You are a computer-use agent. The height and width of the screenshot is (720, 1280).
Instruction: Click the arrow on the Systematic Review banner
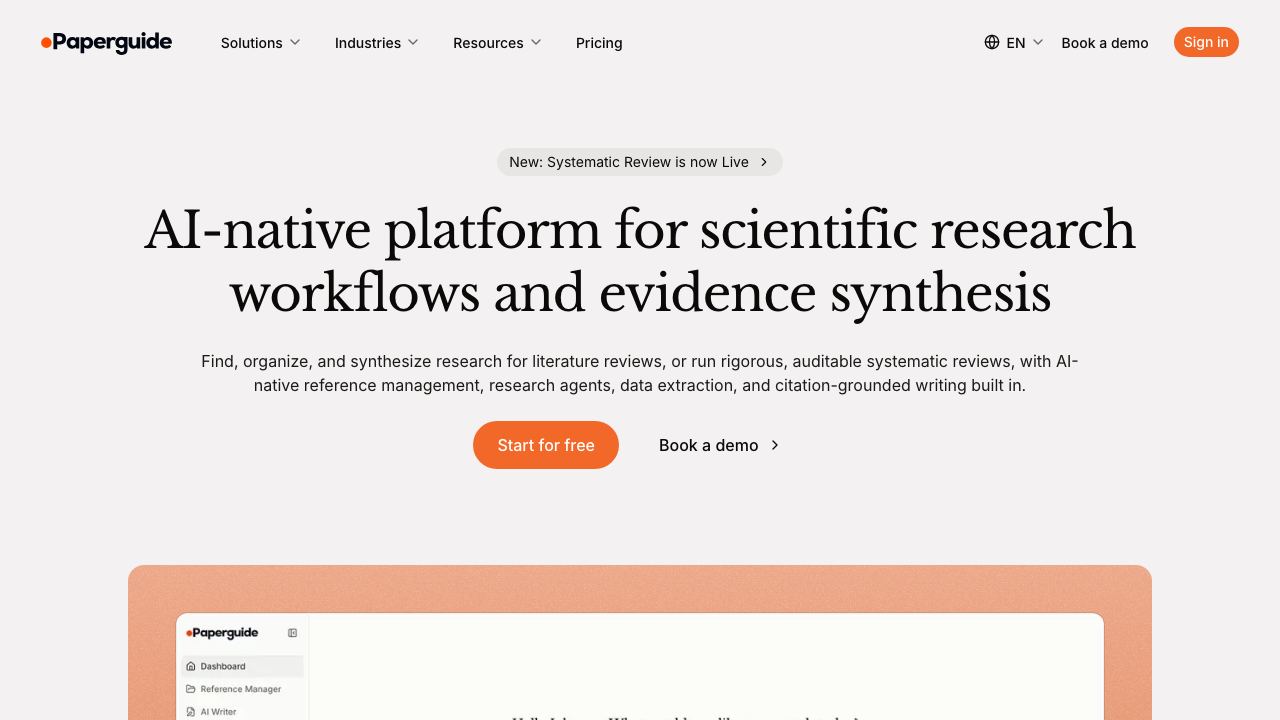pos(764,162)
